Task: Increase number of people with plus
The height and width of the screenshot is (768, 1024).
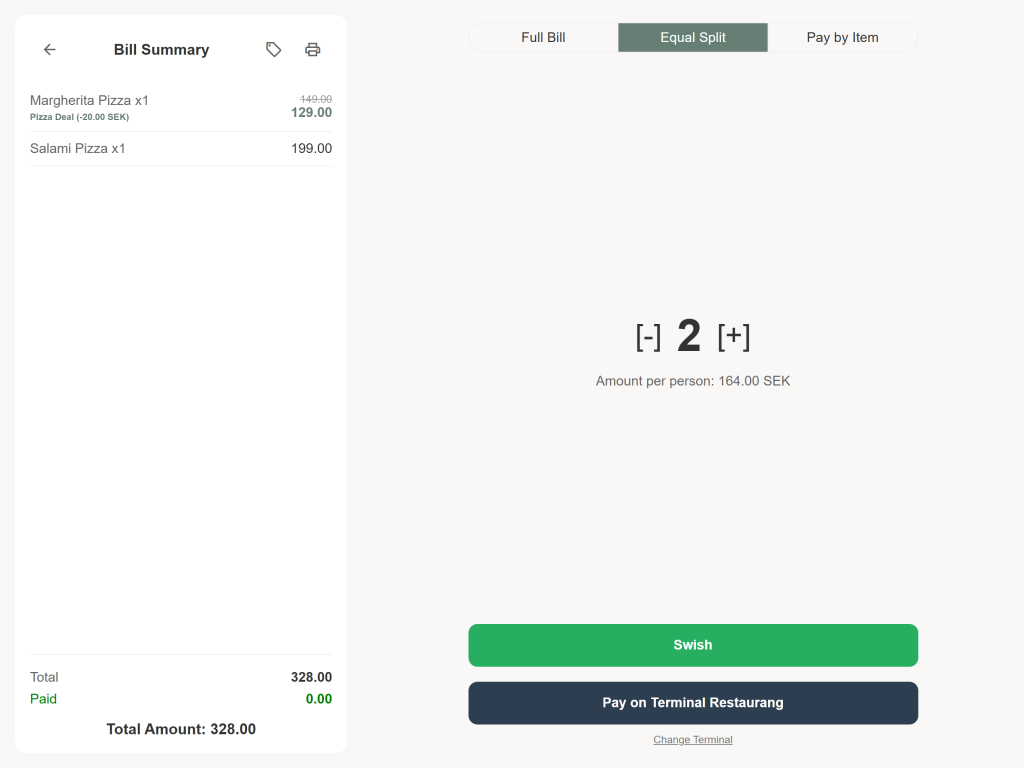Action: [734, 337]
